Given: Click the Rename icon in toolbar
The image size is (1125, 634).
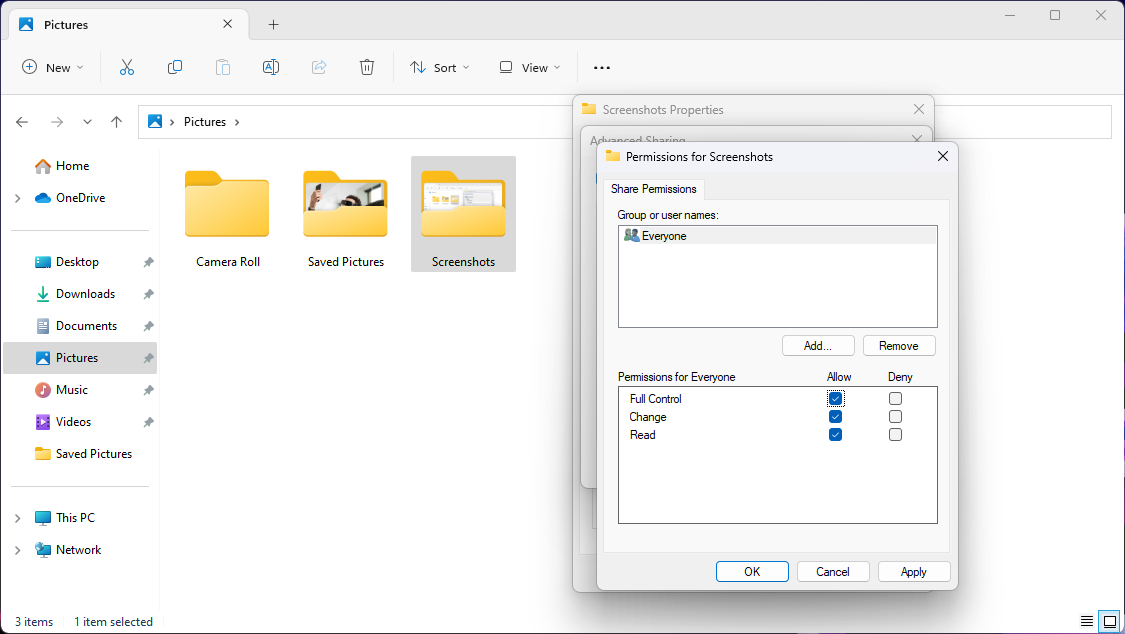Looking at the screenshot, I should 270,67.
